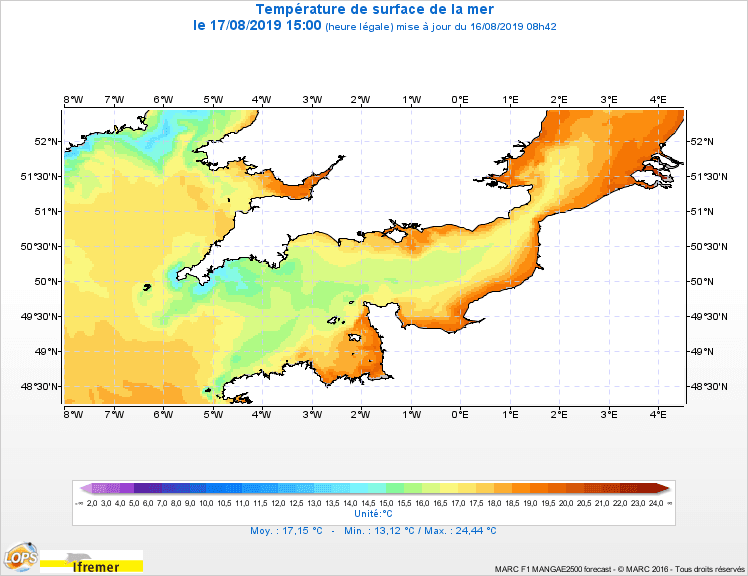Click the map title 'Température de surface de la mer'
748x576 pixels.
(373, 10)
